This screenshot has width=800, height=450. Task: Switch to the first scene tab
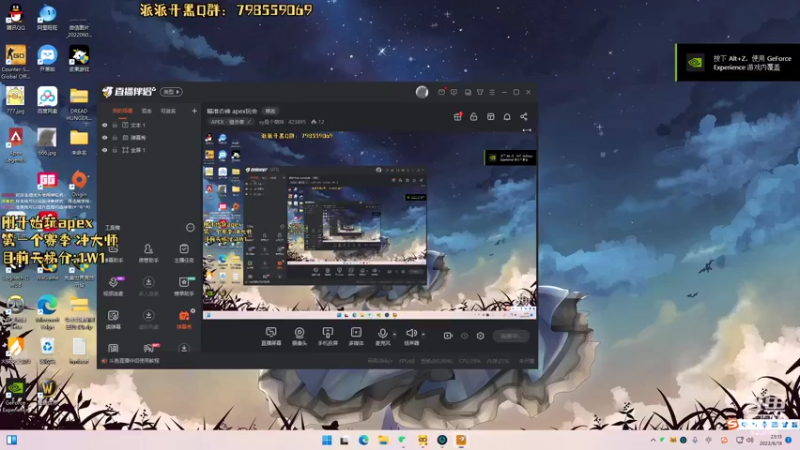click(x=122, y=111)
